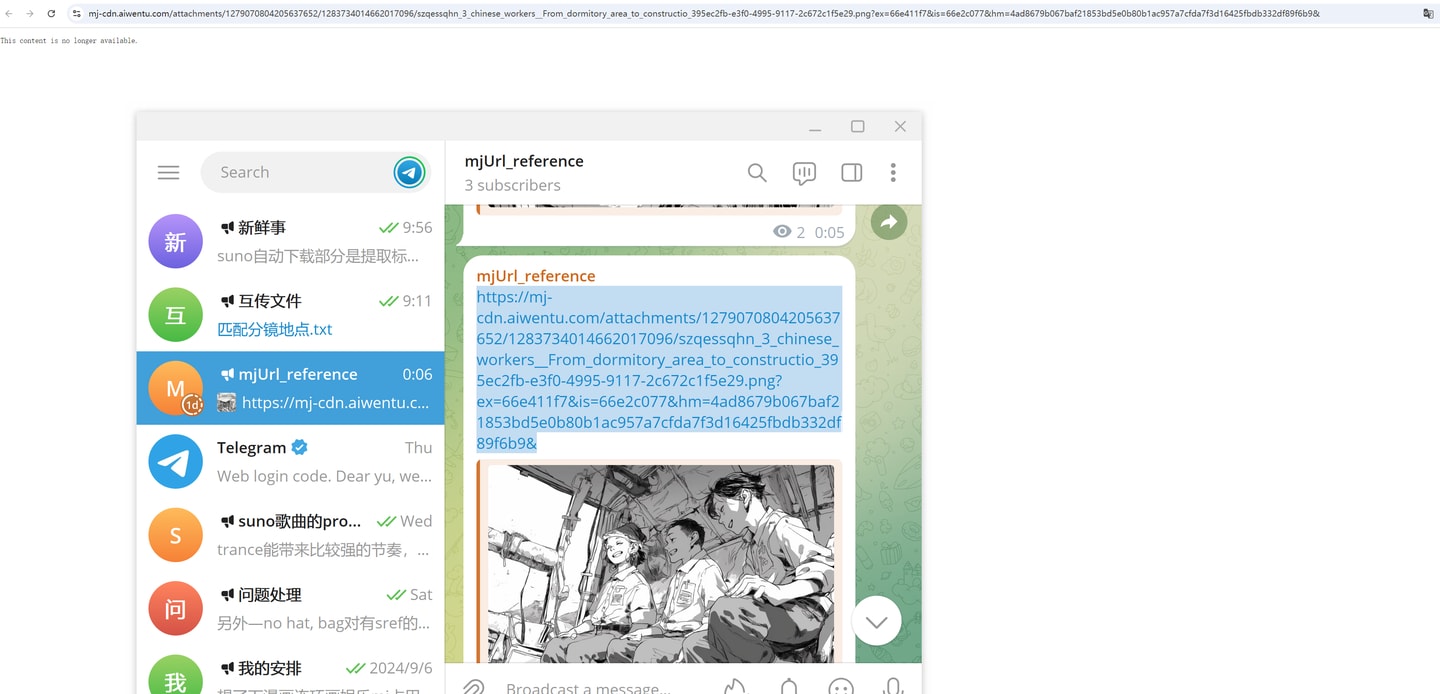
Task: Open the 互传文件 channel chat
Action: click(290, 315)
